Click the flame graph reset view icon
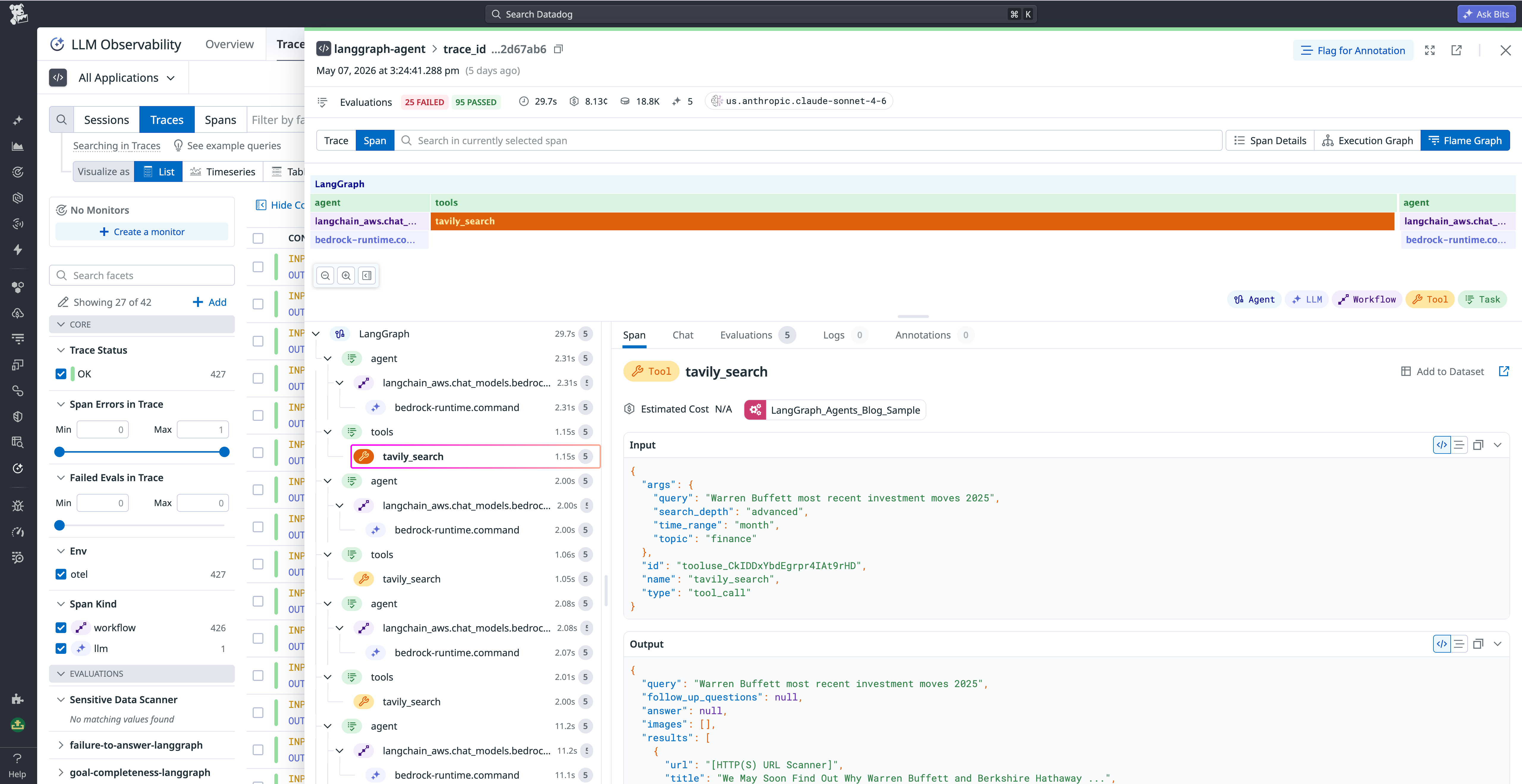1522x784 pixels. pyautogui.click(x=367, y=276)
